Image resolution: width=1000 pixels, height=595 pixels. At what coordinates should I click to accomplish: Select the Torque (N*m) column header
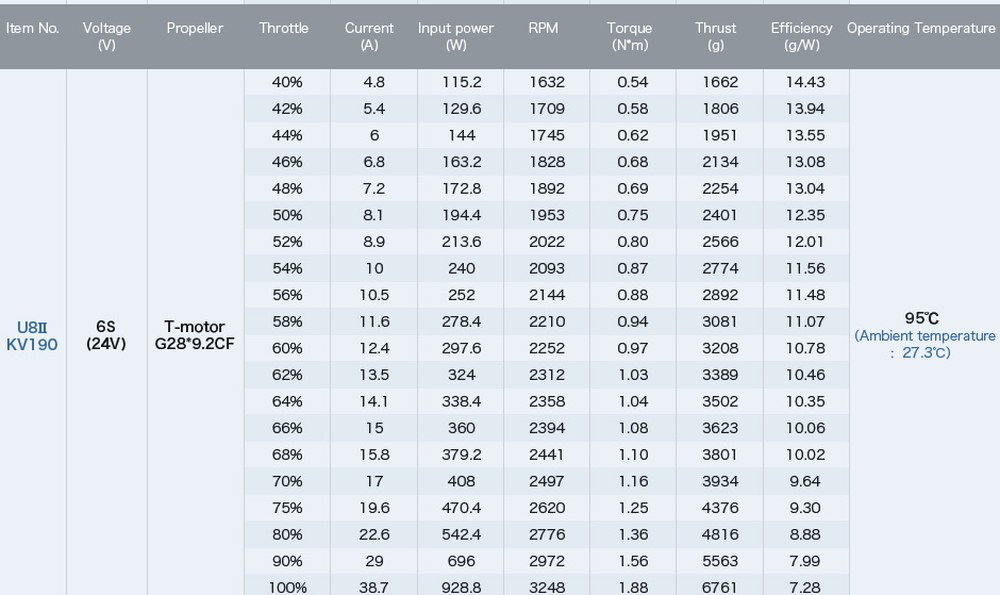(x=629, y=36)
